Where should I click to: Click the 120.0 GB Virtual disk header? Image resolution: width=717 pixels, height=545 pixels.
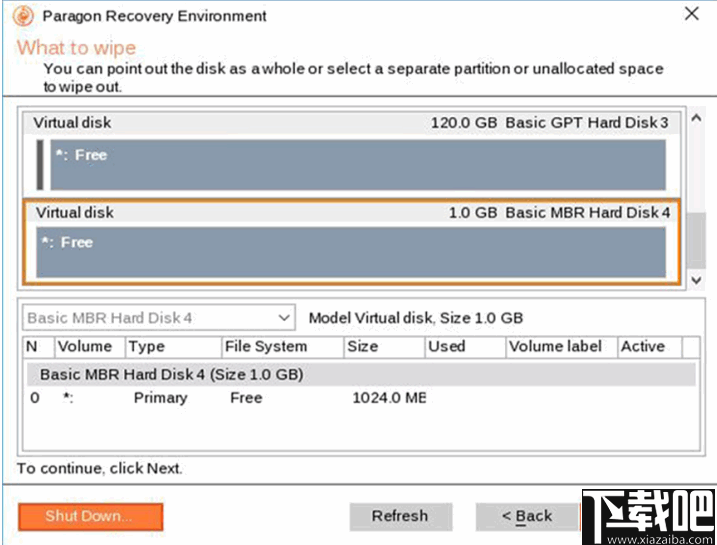(351, 123)
